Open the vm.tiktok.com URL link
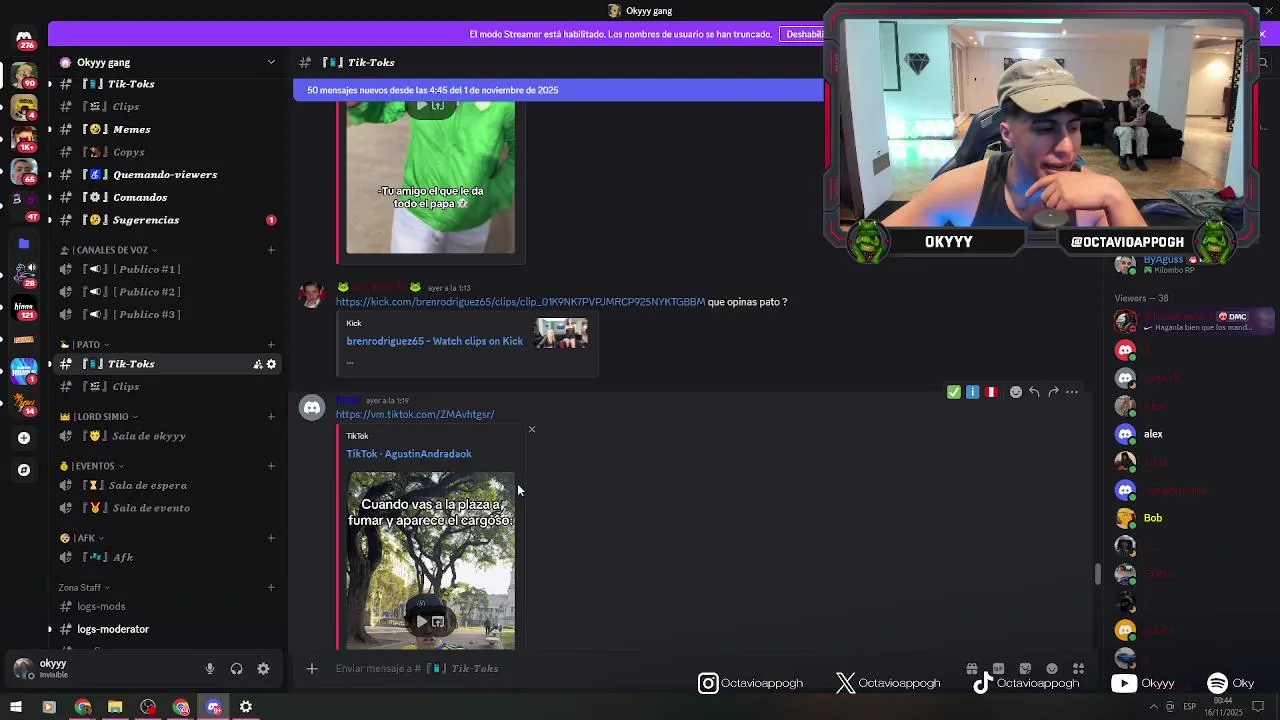Screen dimensions: 1280x720 [x=415, y=414]
